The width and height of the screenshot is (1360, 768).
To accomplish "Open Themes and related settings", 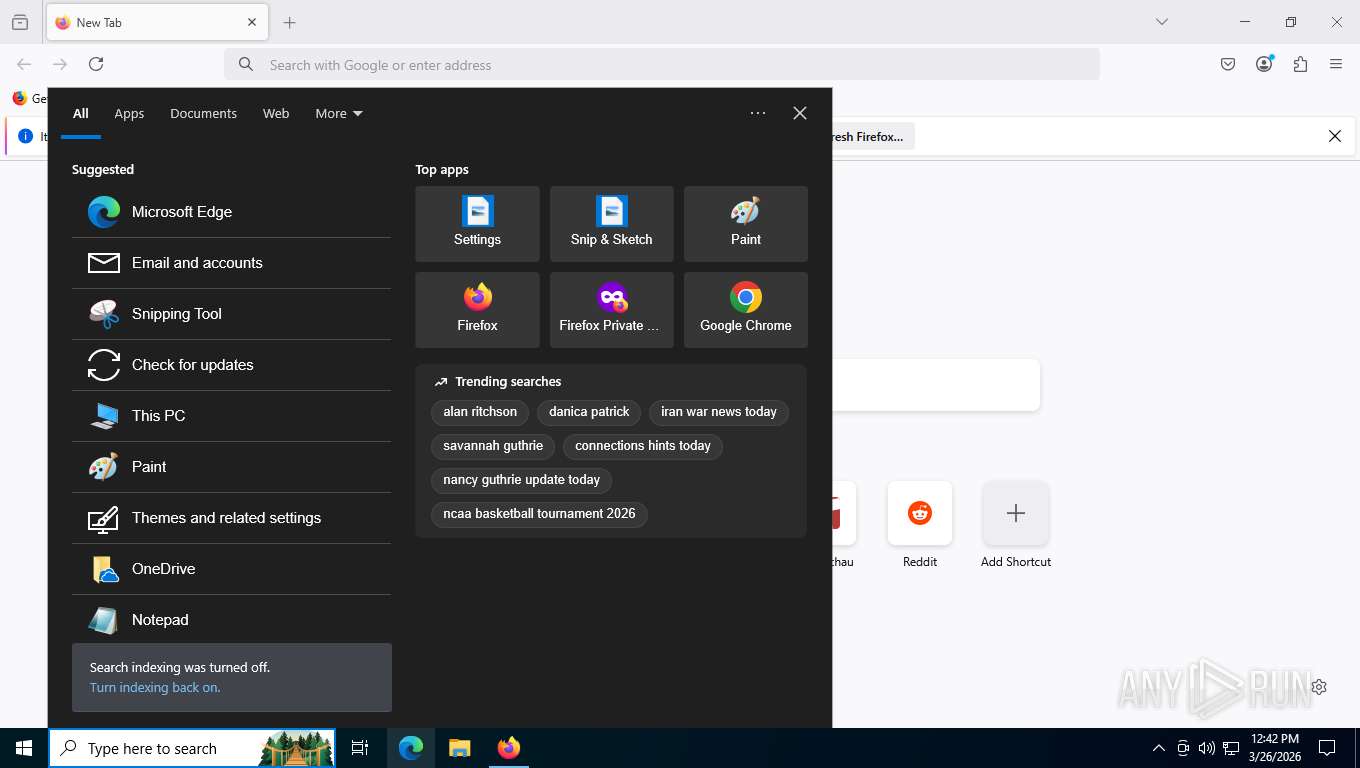I will (x=231, y=518).
